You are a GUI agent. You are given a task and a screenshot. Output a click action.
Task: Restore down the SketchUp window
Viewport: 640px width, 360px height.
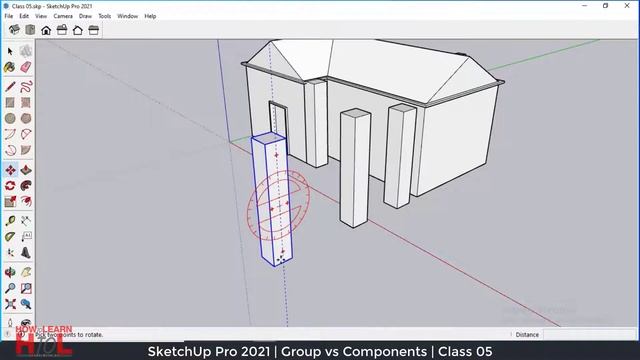click(x=606, y=6)
